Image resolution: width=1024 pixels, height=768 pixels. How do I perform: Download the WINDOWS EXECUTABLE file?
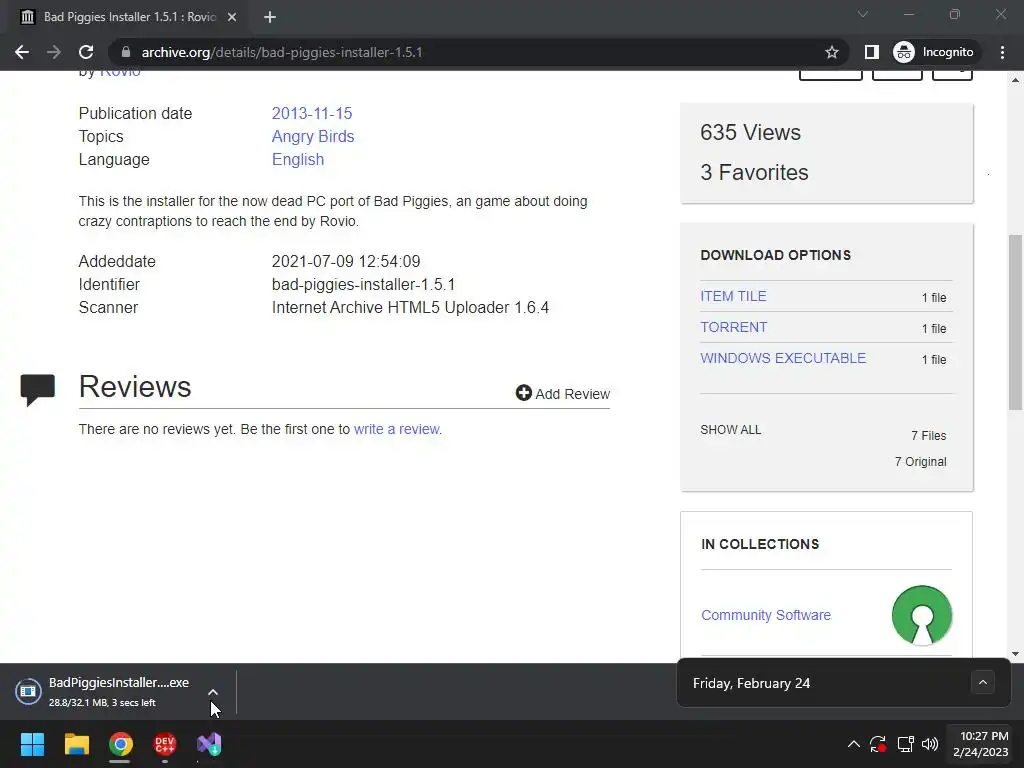pos(783,358)
